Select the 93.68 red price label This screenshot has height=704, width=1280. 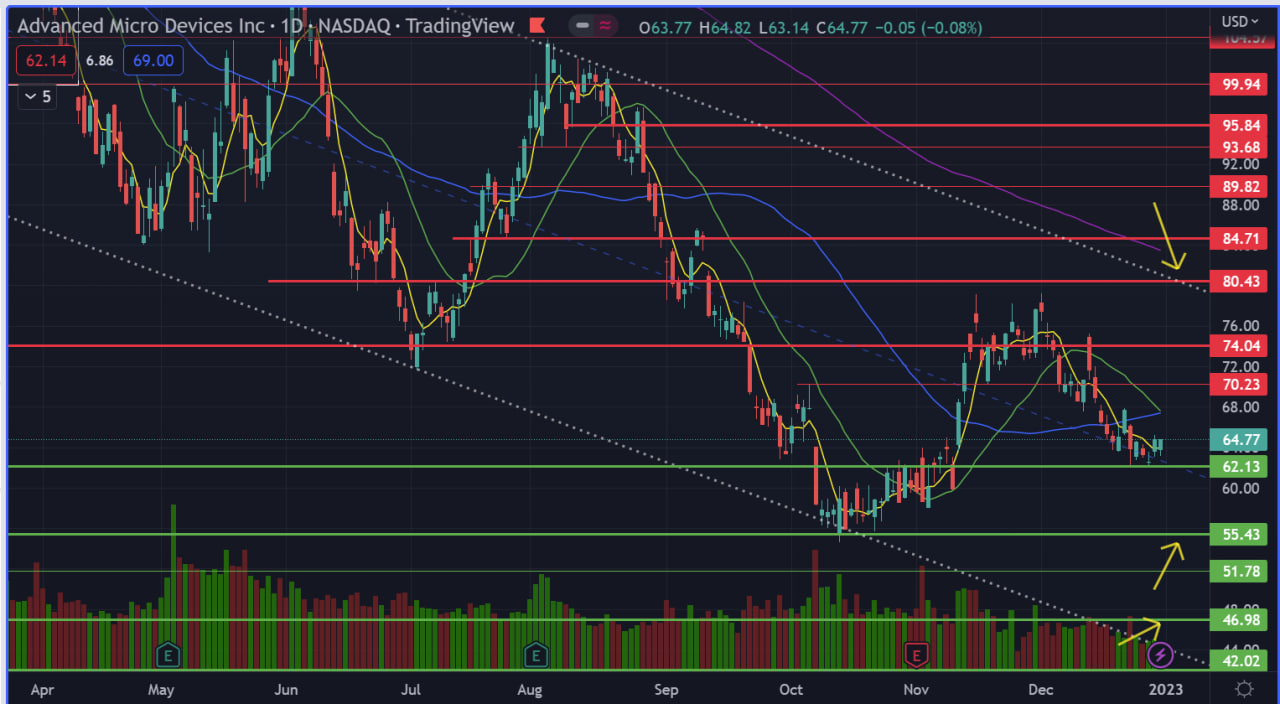click(1238, 147)
